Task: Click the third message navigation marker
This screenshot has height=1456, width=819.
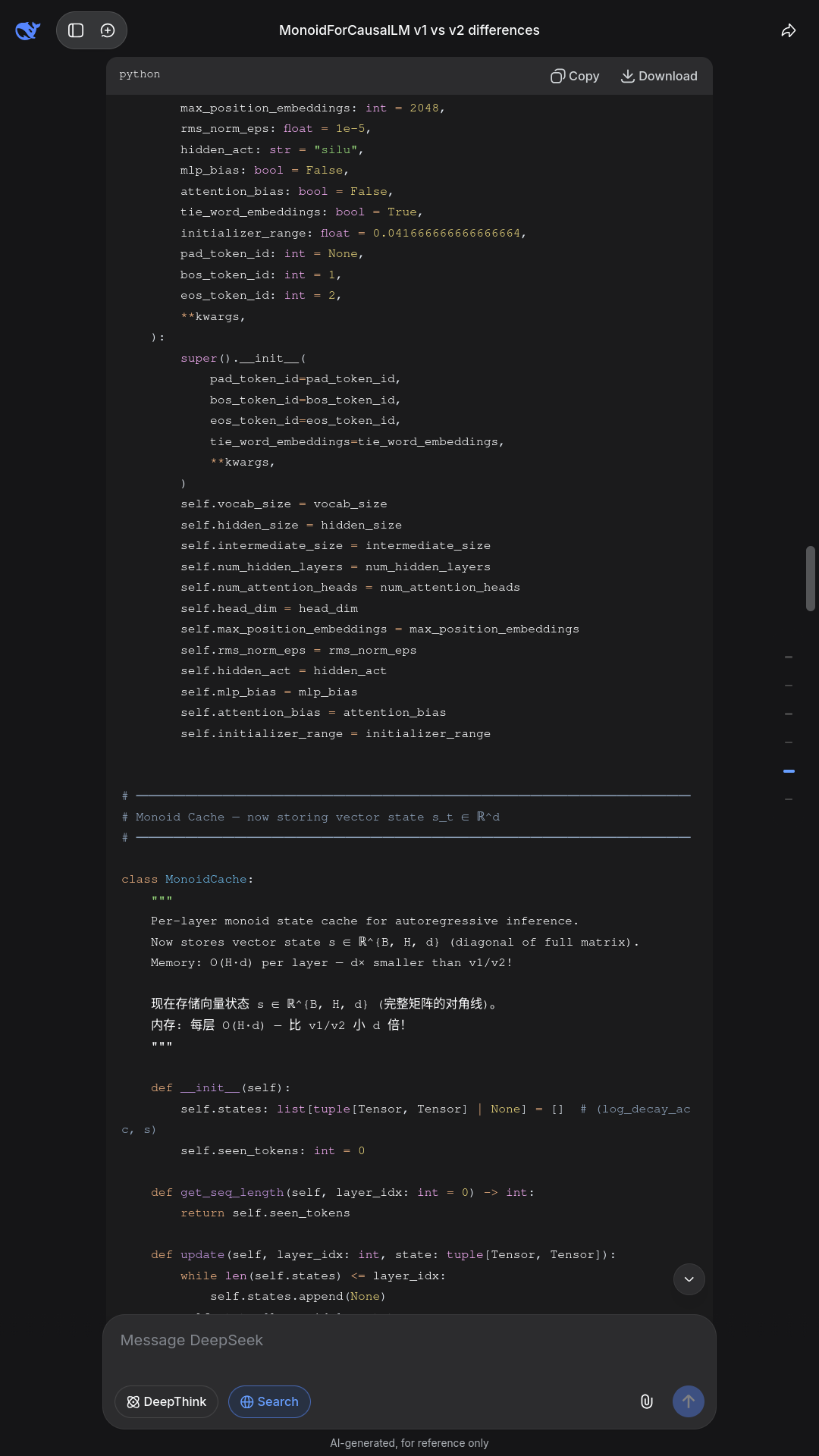Action: tap(789, 714)
